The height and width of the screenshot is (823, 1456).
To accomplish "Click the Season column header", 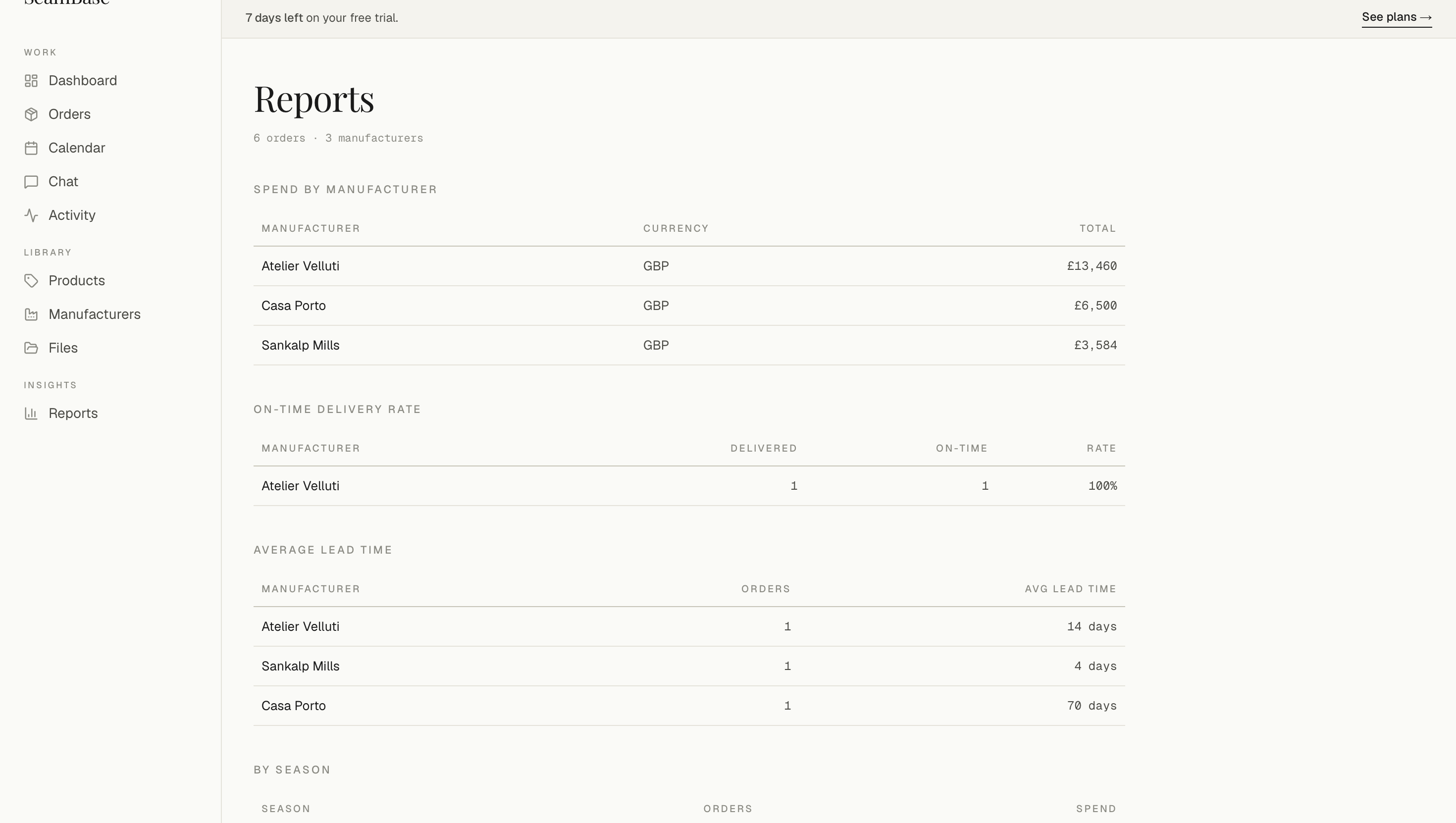I will (286, 809).
